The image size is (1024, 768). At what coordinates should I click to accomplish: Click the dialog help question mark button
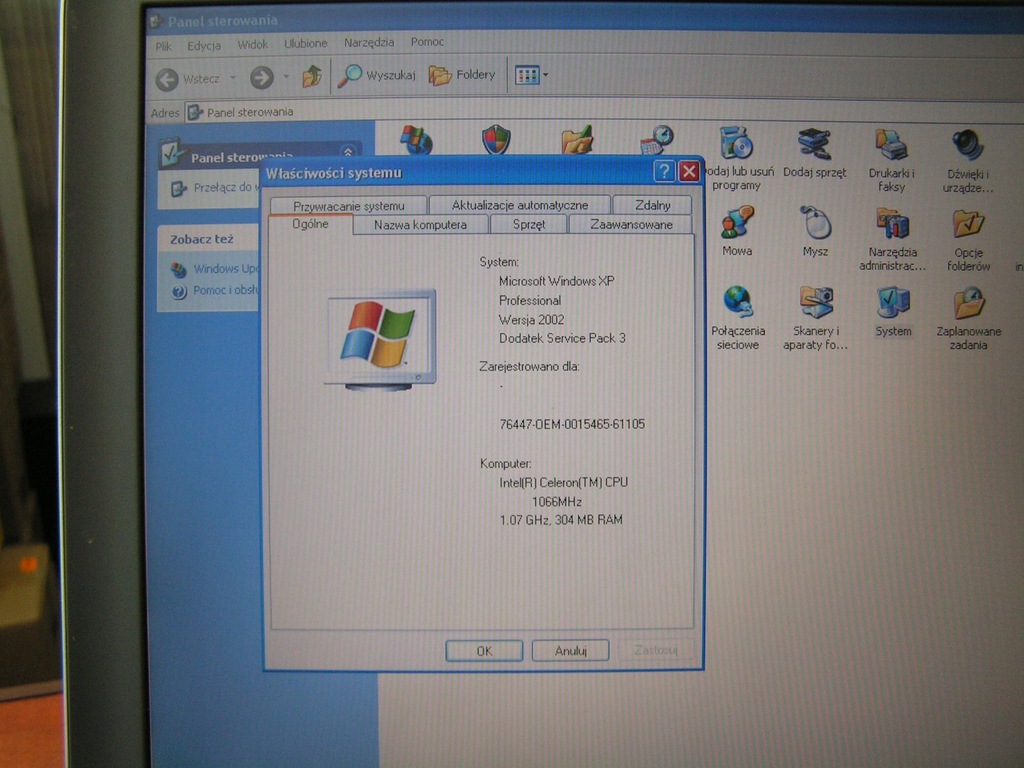point(664,172)
